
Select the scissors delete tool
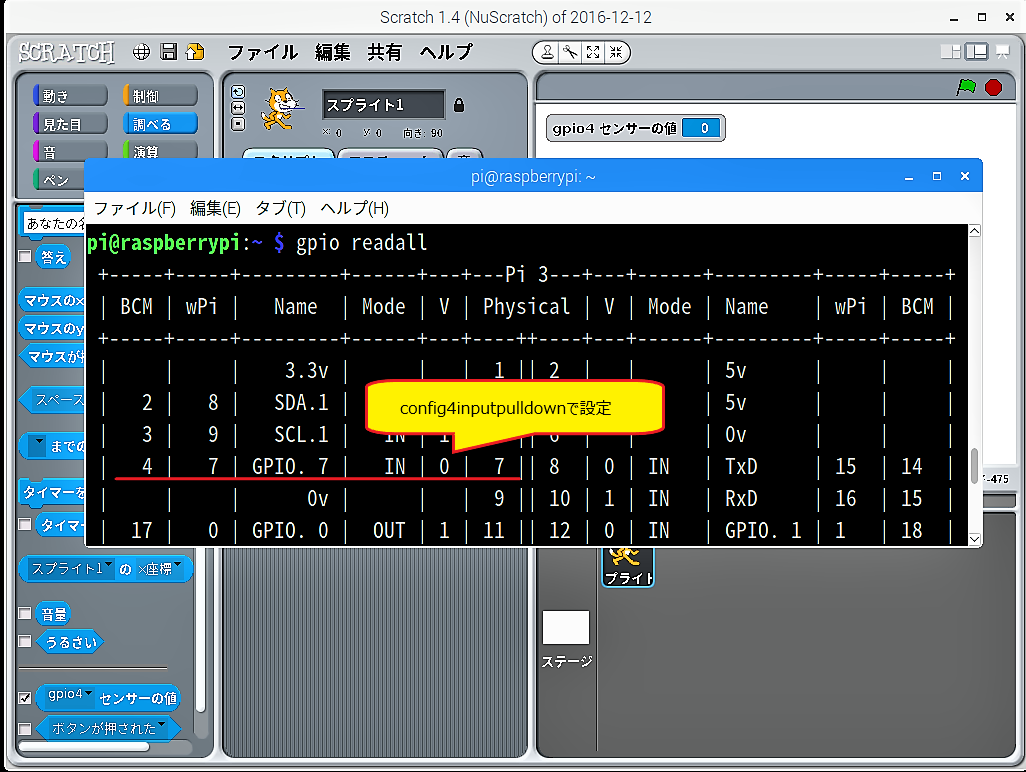(x=570, y=52)
